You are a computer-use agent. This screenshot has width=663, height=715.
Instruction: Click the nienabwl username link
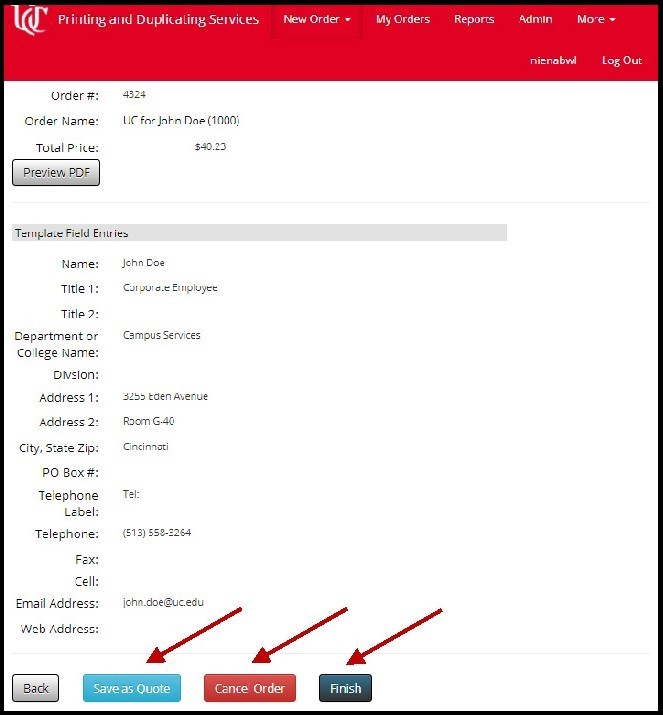[553, 61]
